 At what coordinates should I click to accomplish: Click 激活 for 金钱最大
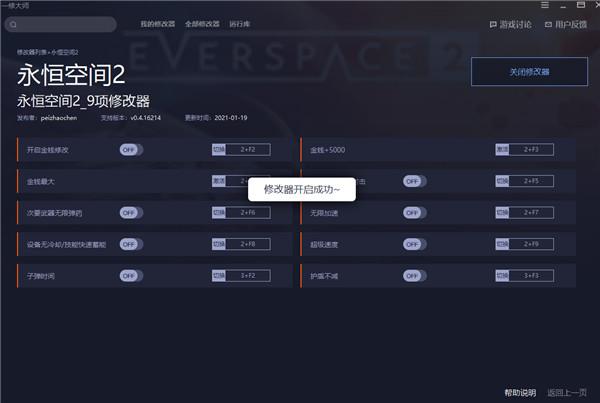coord(219,181)
